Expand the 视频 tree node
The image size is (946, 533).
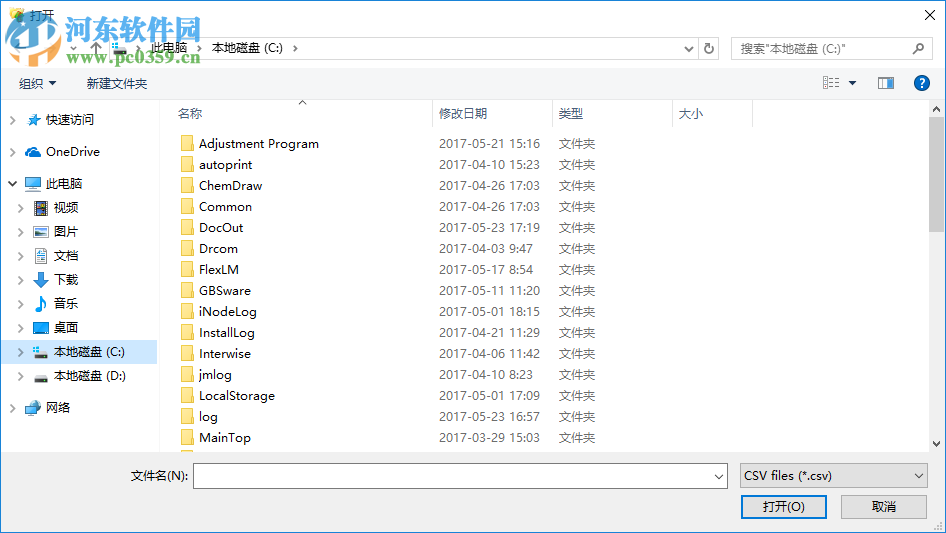[x=21, y=208]
